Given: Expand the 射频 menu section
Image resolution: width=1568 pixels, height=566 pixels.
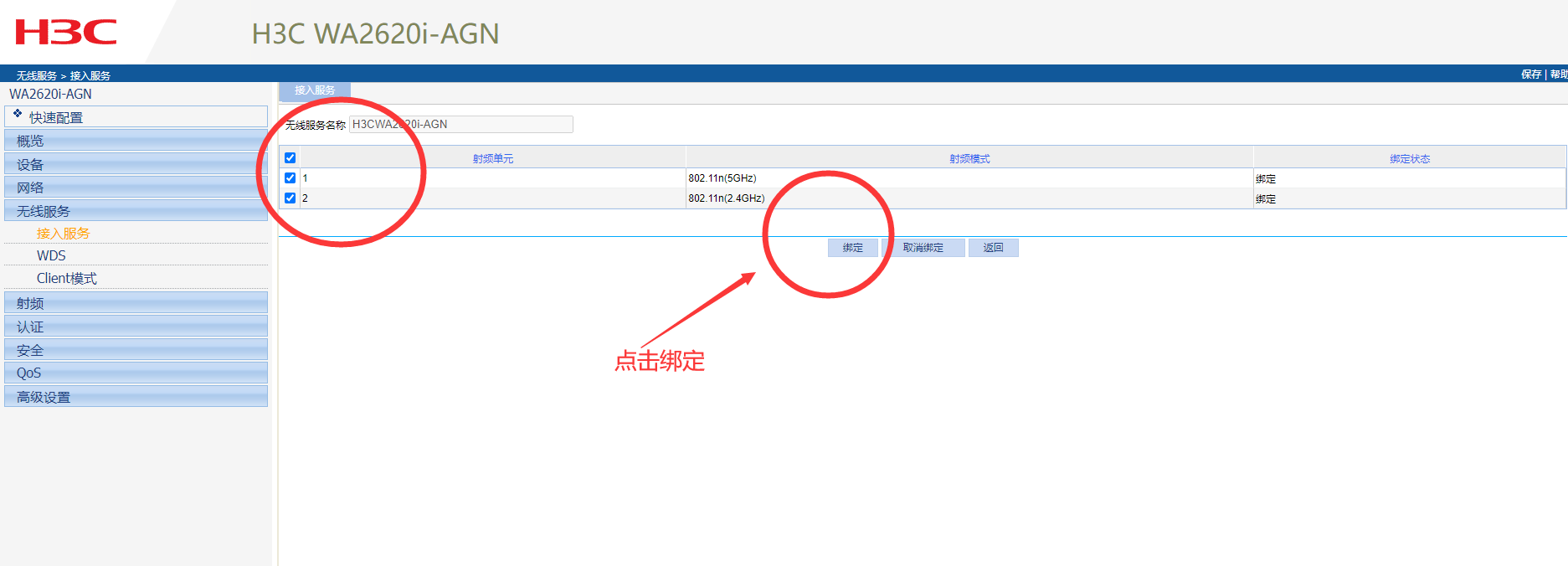Looking at the screenshot, I should coord(136,303).
